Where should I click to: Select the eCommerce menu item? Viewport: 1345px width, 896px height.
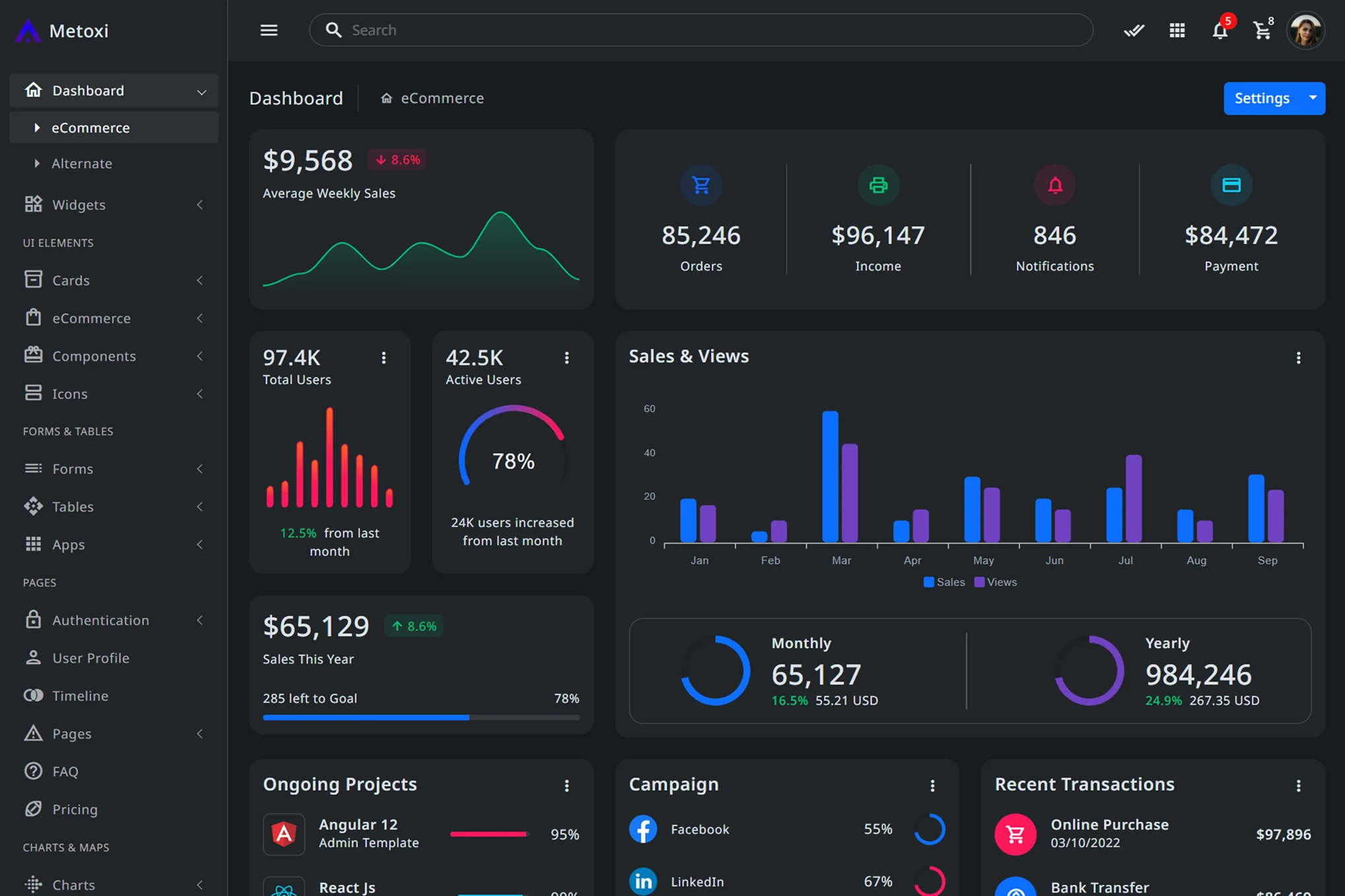[90, 127]
